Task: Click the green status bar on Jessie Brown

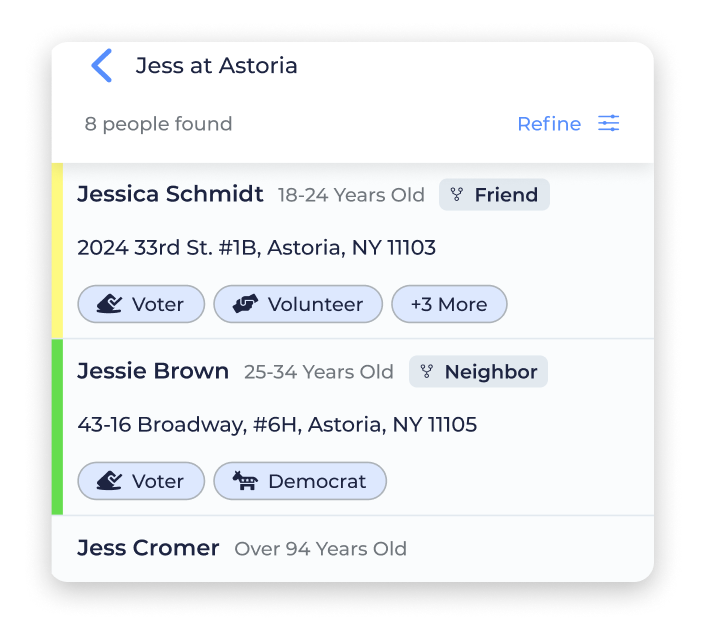Action: coord(57,427)
